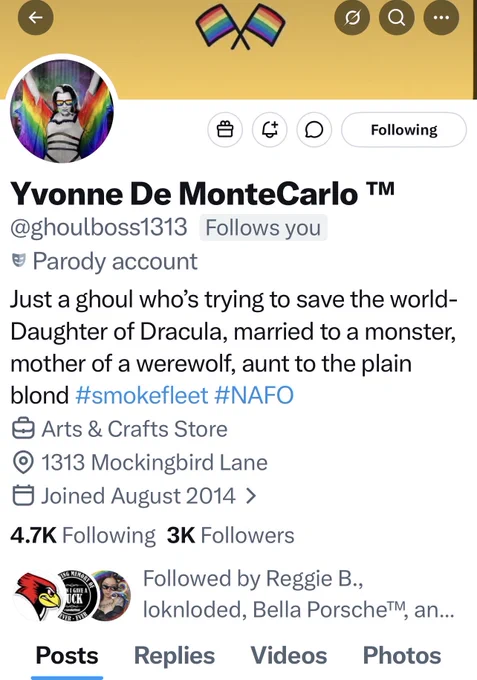
Task: Switch to the Replies tab
Action: pos(174,655)
